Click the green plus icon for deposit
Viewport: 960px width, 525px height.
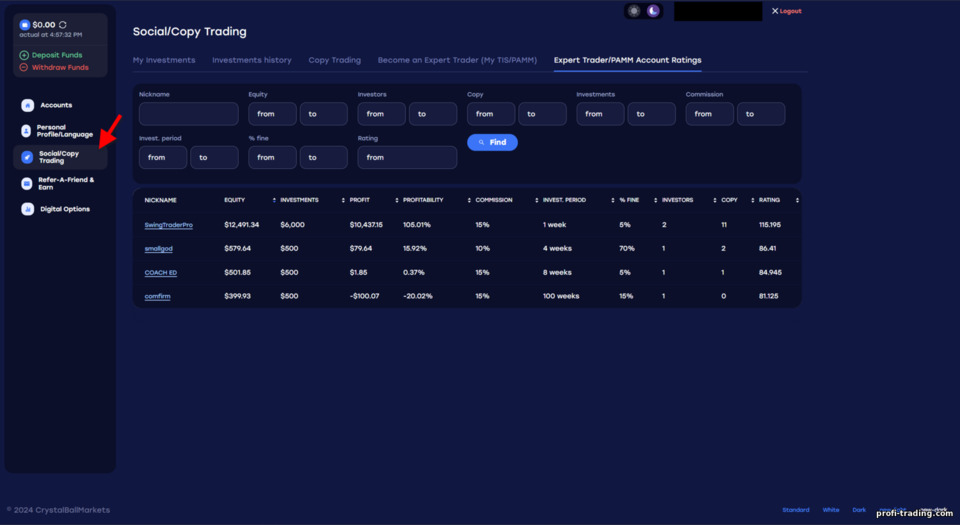click(x=24, y=55)
